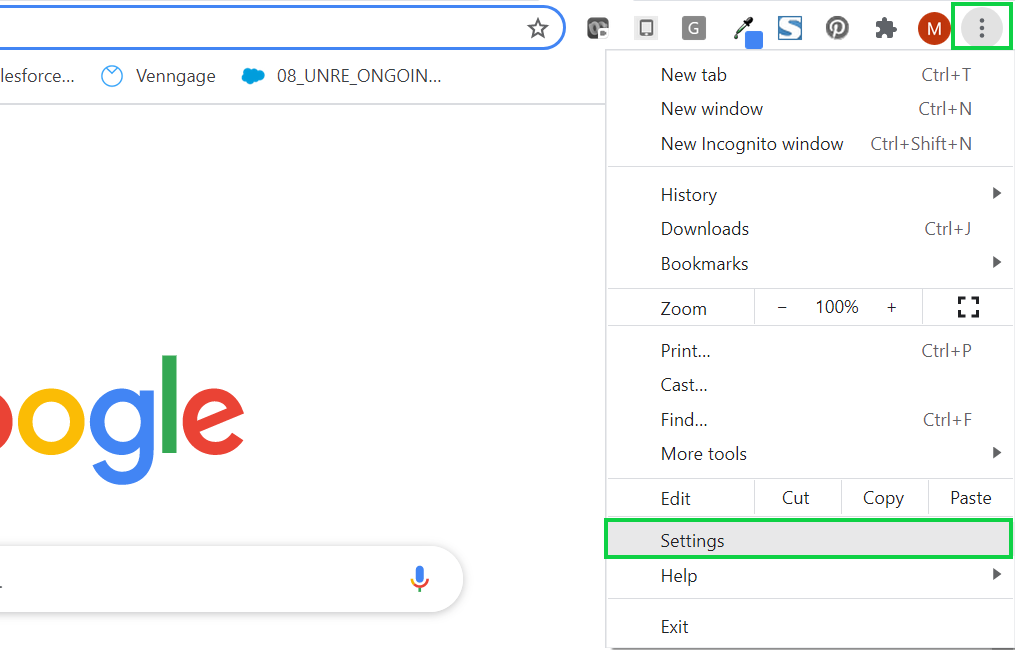Open Downloads from menu
1015x650 pixels.
click(x=809, y=229)
